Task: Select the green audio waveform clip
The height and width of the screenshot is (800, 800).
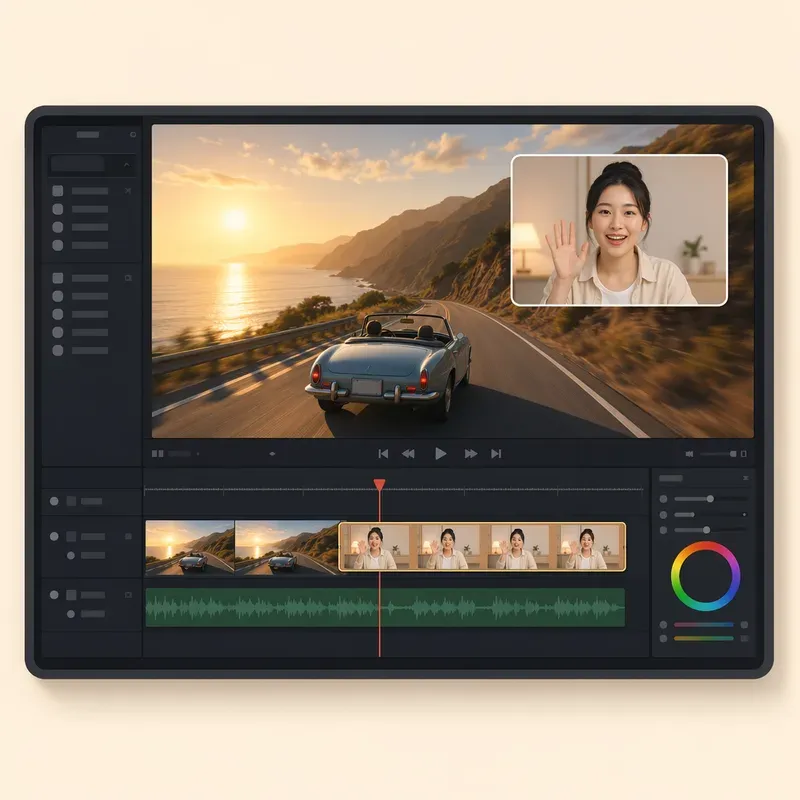Action: 385,607
